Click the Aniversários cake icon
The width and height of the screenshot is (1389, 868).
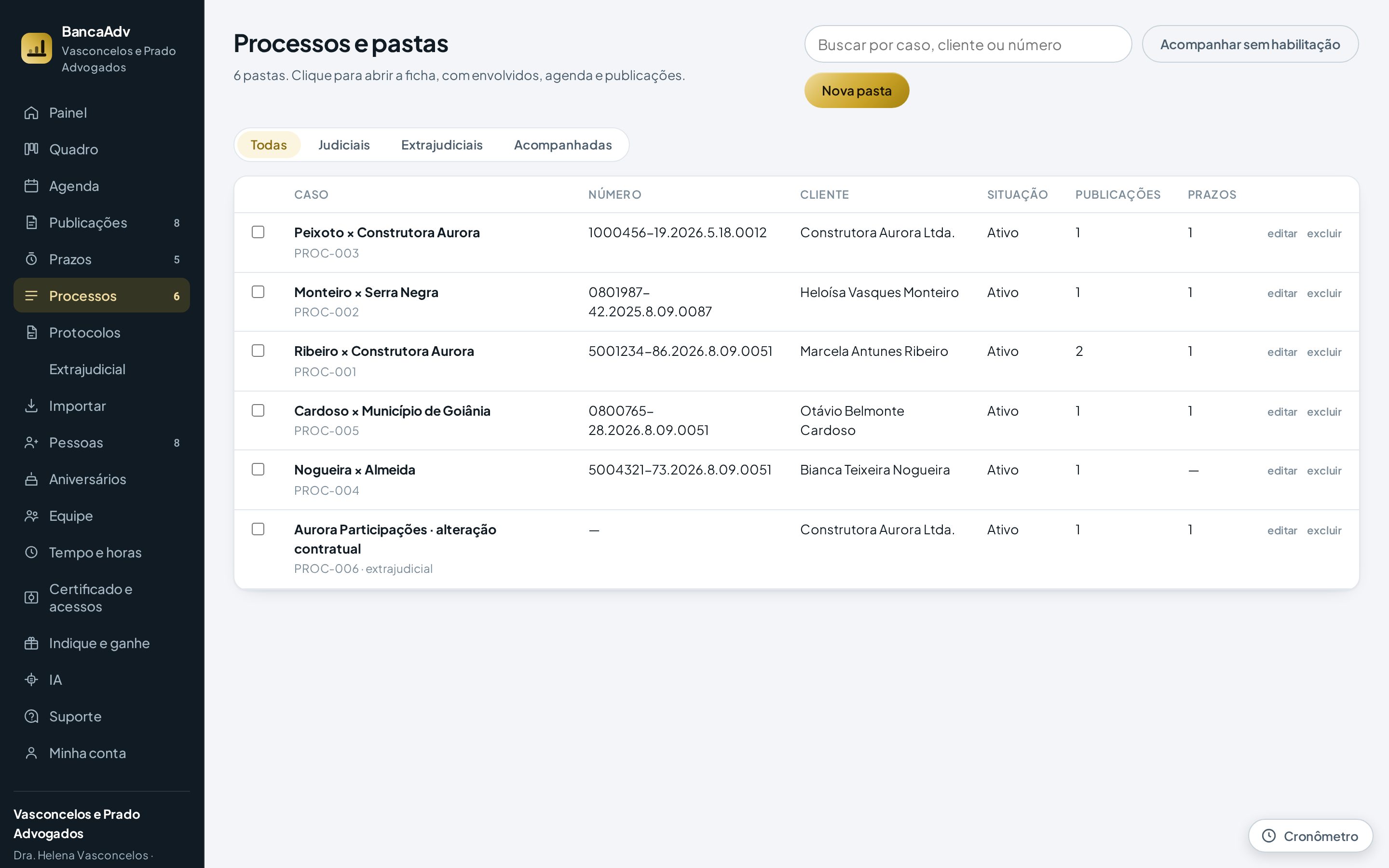pos(31,479)
